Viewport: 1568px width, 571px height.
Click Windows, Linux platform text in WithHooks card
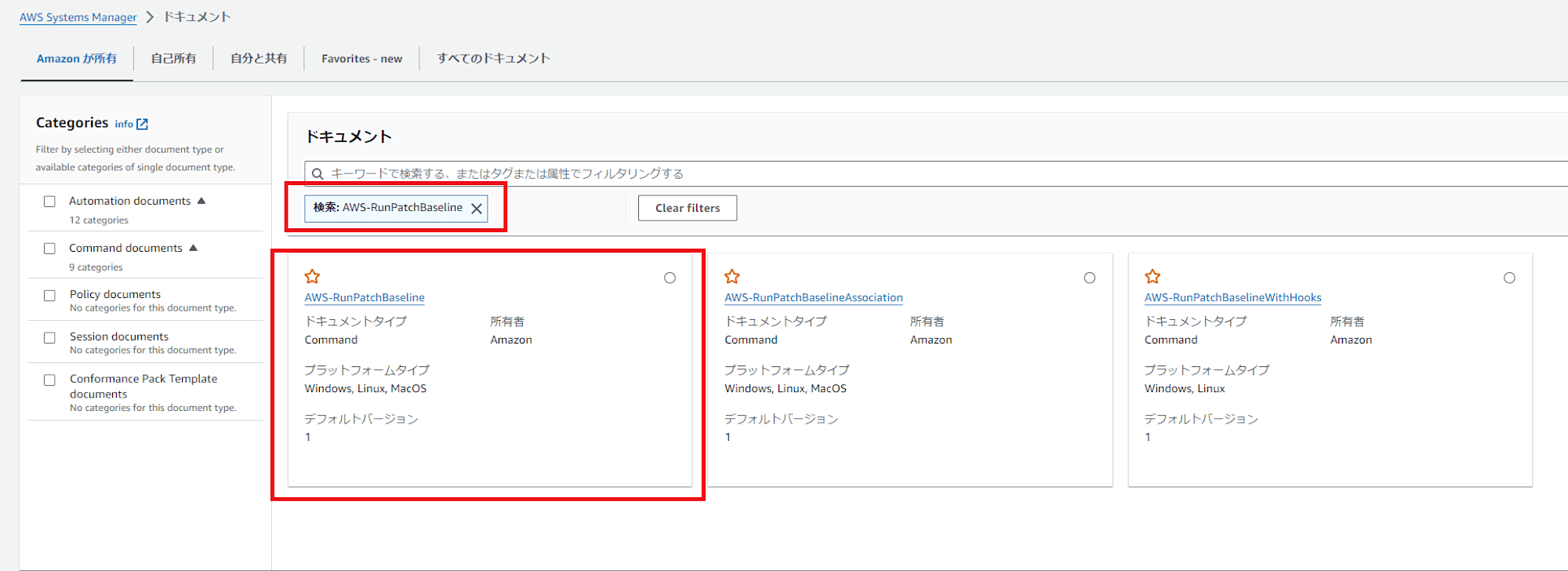tap(1185, 388)
